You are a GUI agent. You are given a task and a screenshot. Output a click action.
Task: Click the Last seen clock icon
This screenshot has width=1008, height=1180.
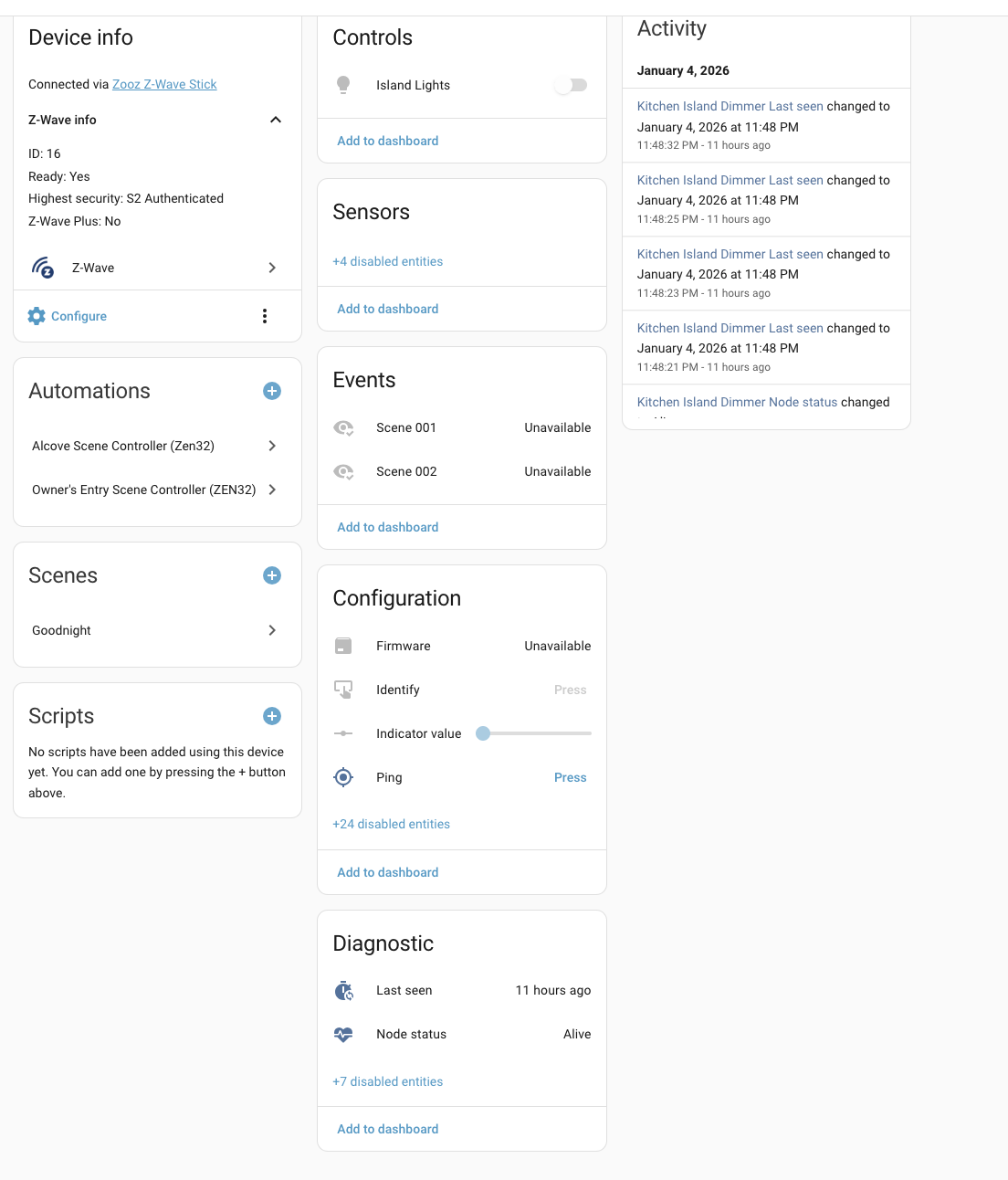(x=343, y=991)
